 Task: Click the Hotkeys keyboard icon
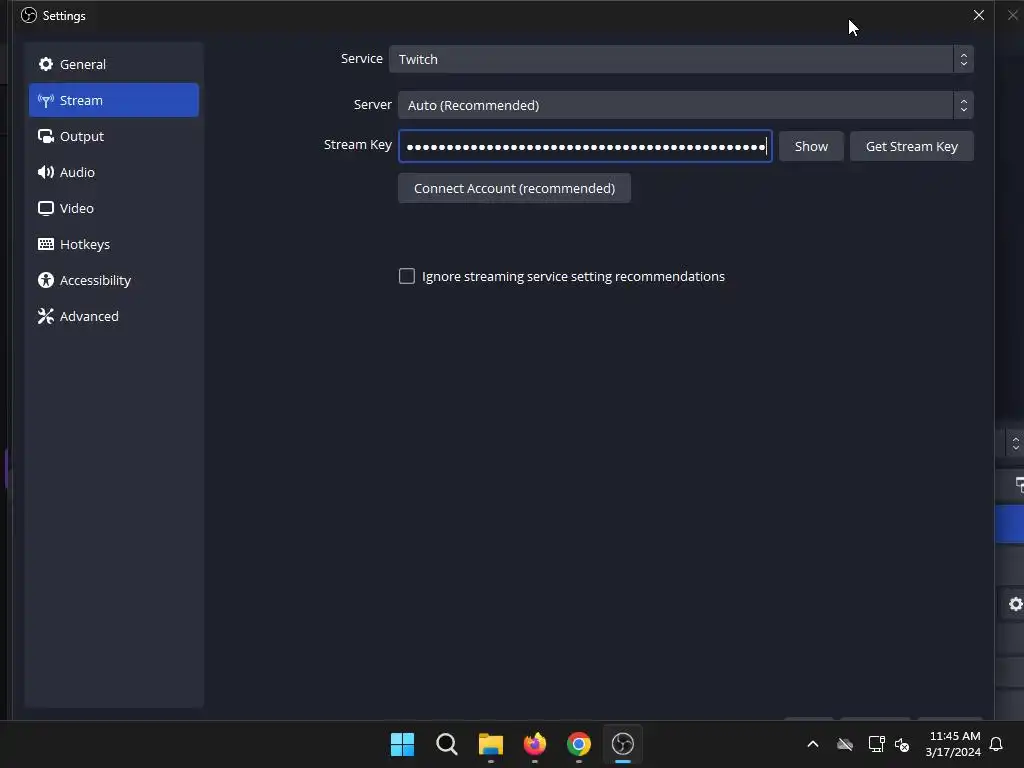pos(46,244)
